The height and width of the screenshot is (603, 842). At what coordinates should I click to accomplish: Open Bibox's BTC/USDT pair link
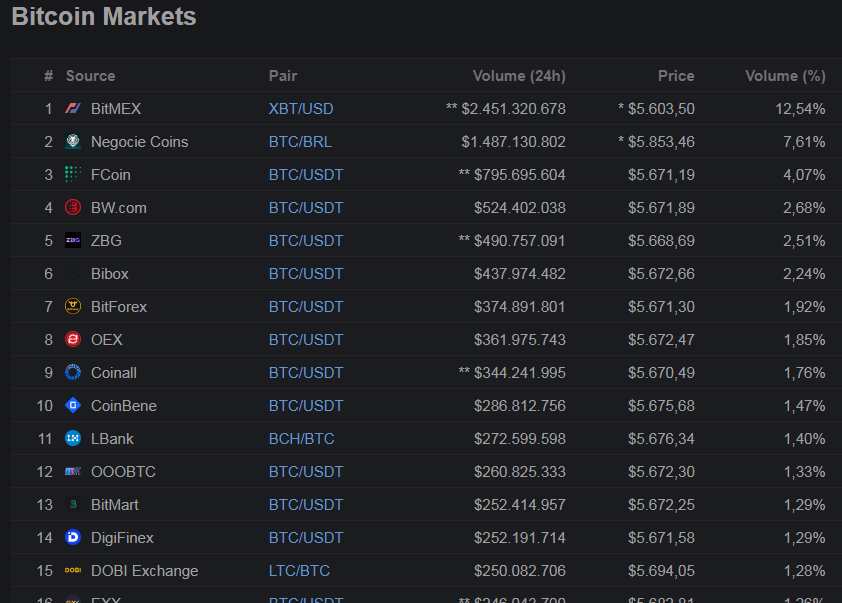(306, 274)
